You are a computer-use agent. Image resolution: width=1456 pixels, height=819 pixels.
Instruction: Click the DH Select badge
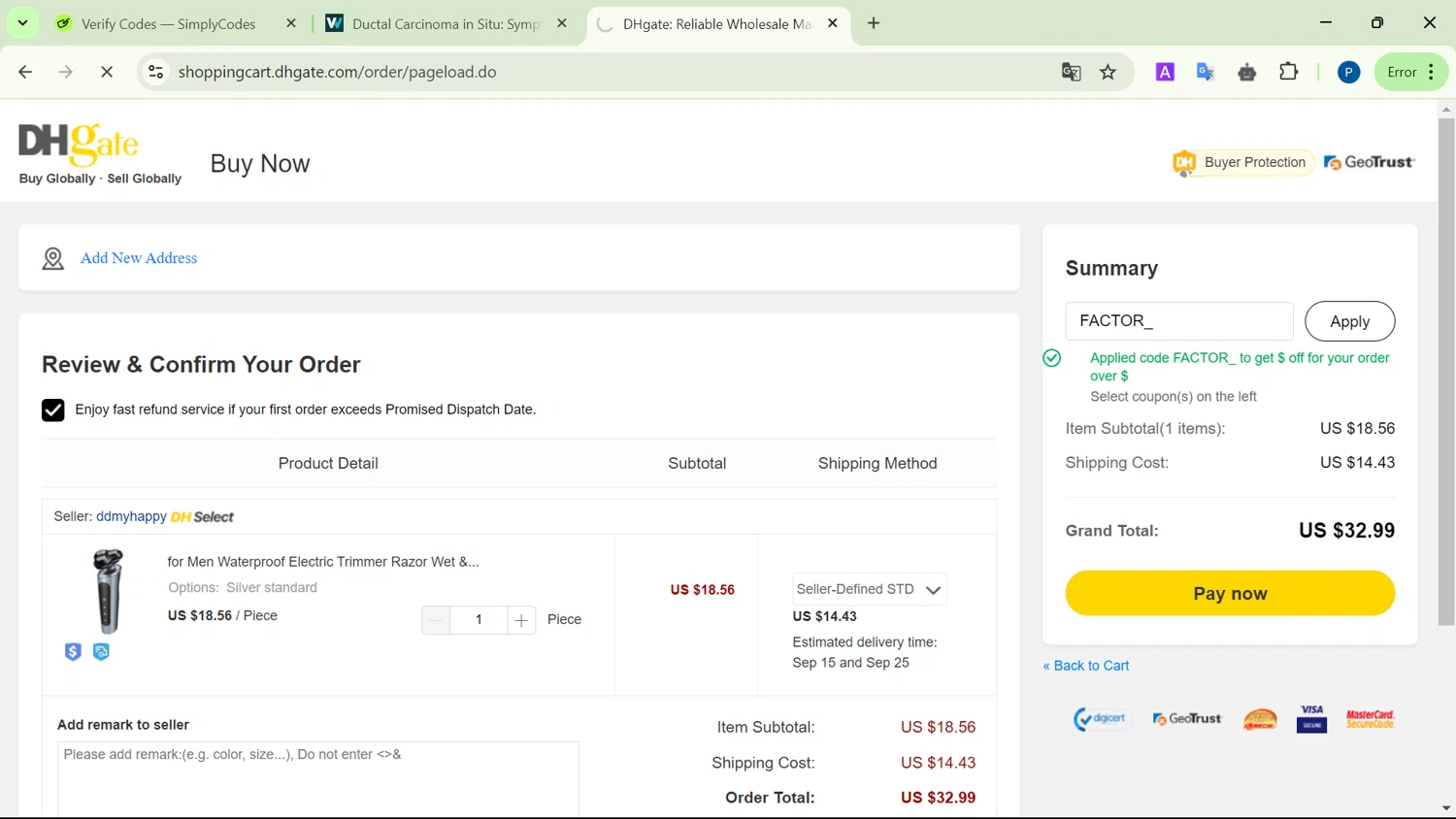click(202, 517)
